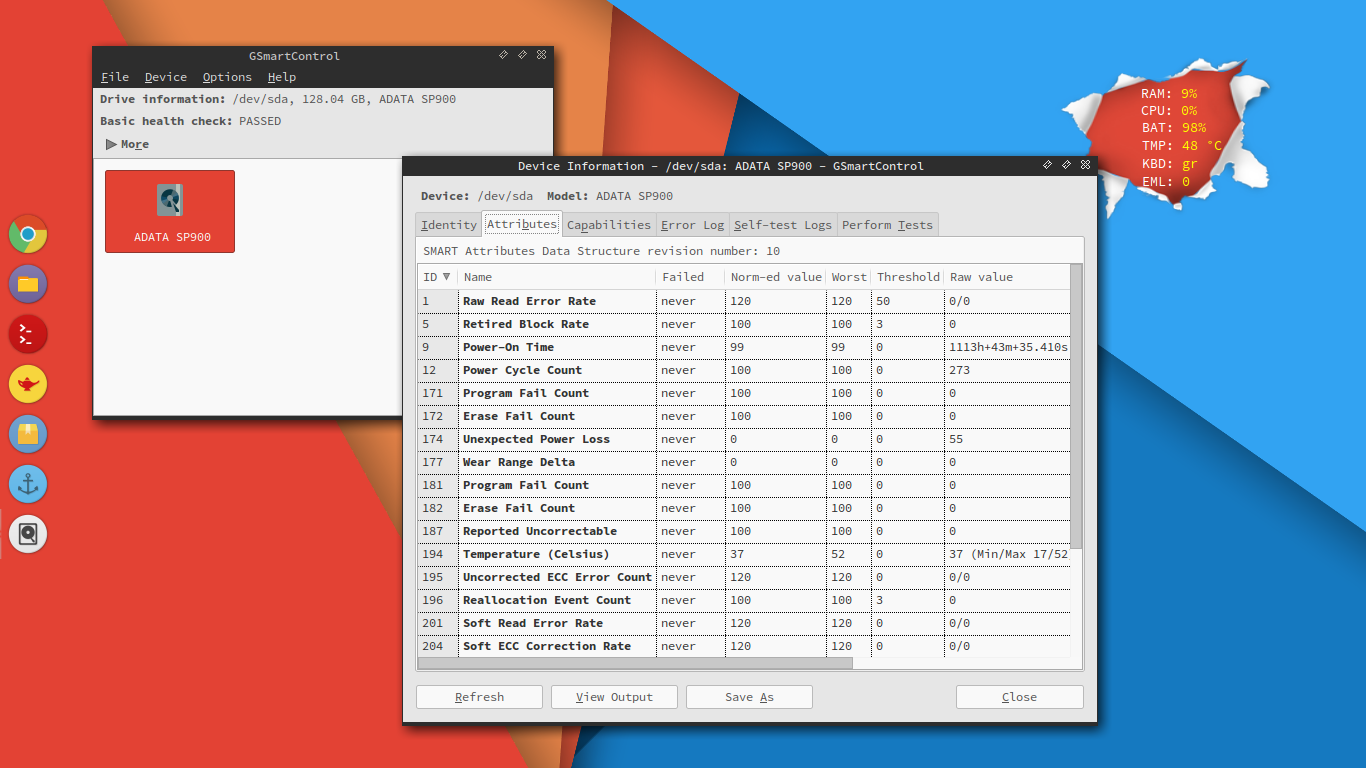Click Erase Fail Count row with ID 172
Image resolution: width=1366 pixels, height=768 pixels.
pos(744,416)
